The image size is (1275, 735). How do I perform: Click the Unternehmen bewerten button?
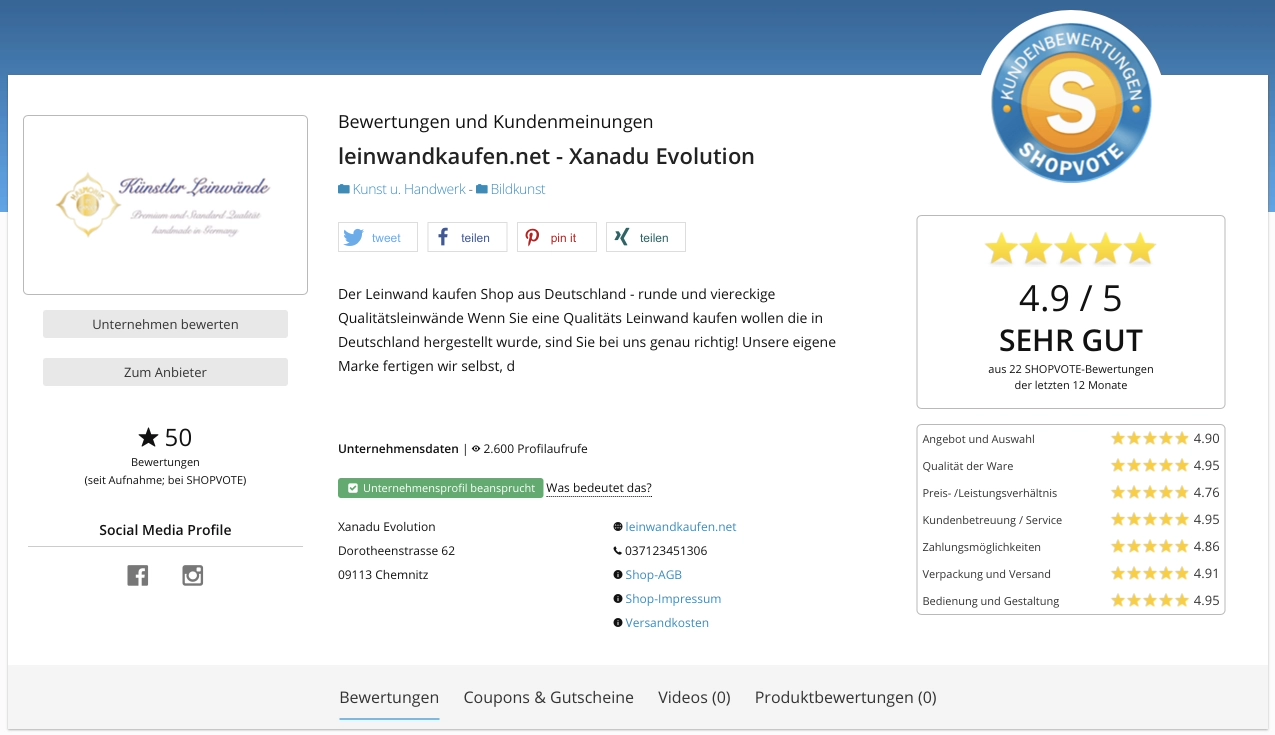(x=165, y=323)
